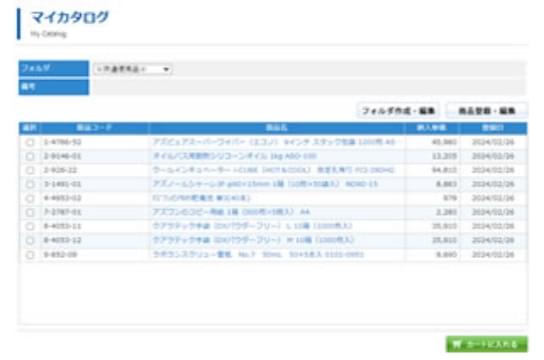Click the 商品登録・編集 button
This screenshot has width=544, height=360.
tap(486, 111)
